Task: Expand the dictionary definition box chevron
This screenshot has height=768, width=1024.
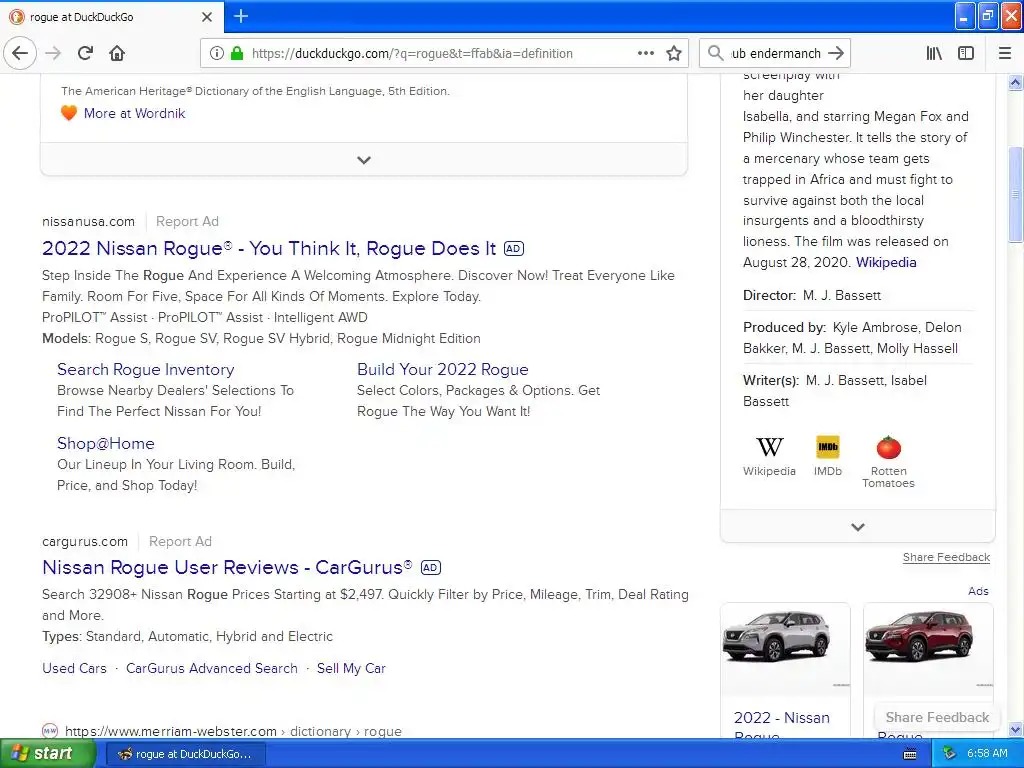Action: point(364,159)
